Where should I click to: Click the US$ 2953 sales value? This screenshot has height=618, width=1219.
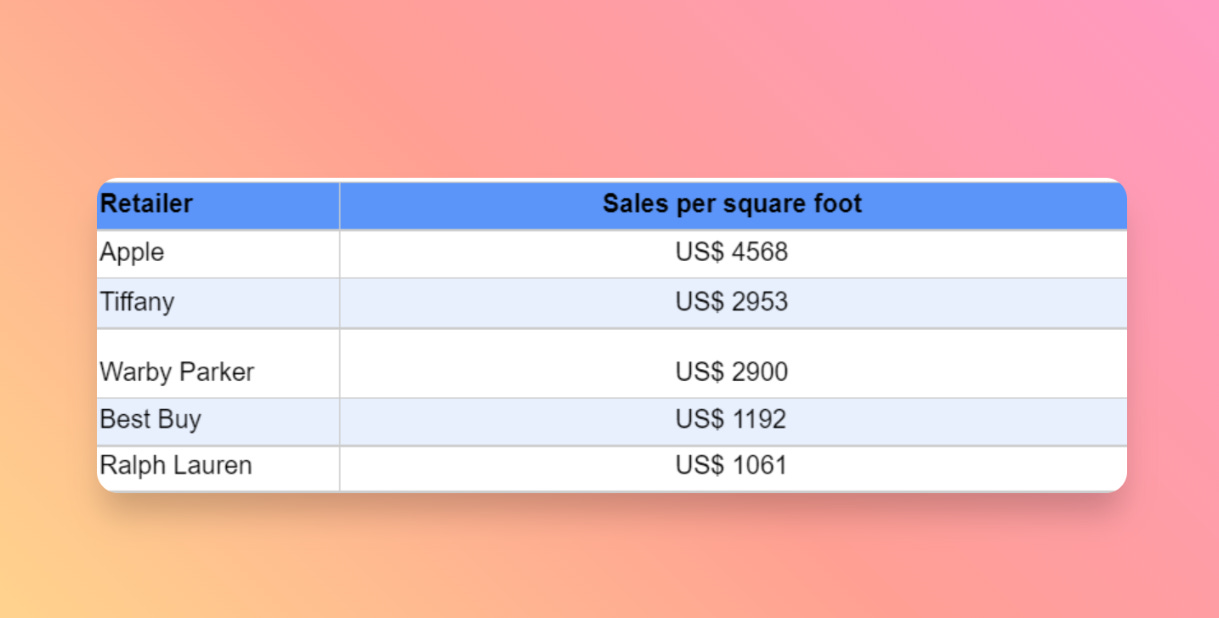732,301
